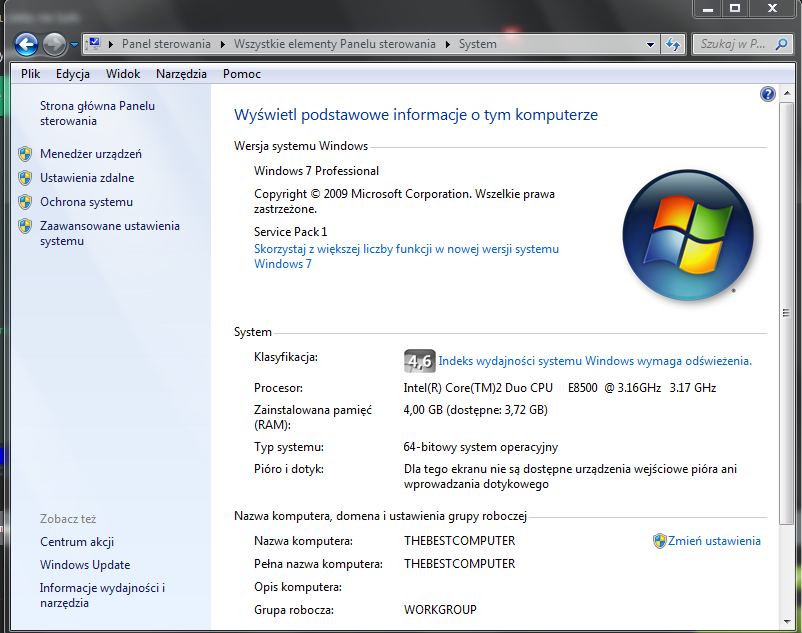
Task: Open Centrum akcji link
Action: 77,542
